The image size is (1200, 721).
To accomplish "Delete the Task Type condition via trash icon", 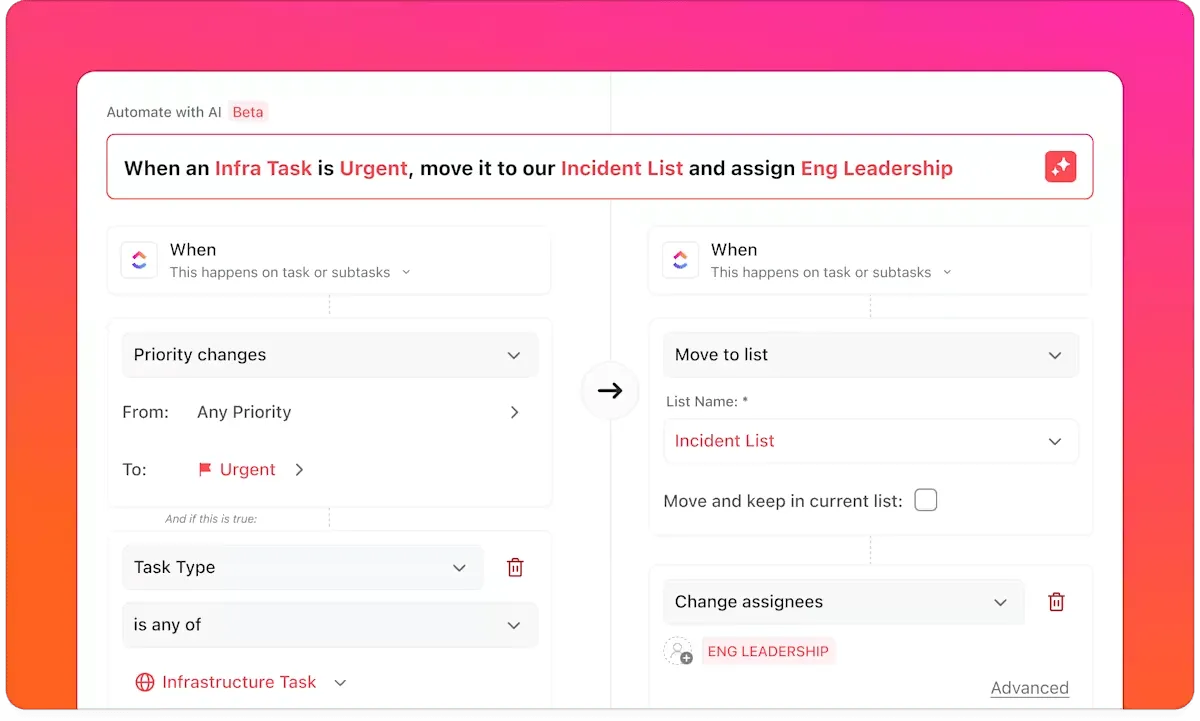I will pyautogui.click(x=515, y=567).
